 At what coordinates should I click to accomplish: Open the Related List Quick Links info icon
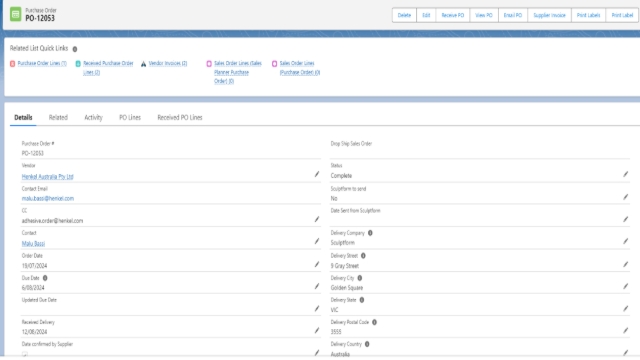[x=75, y=49]
